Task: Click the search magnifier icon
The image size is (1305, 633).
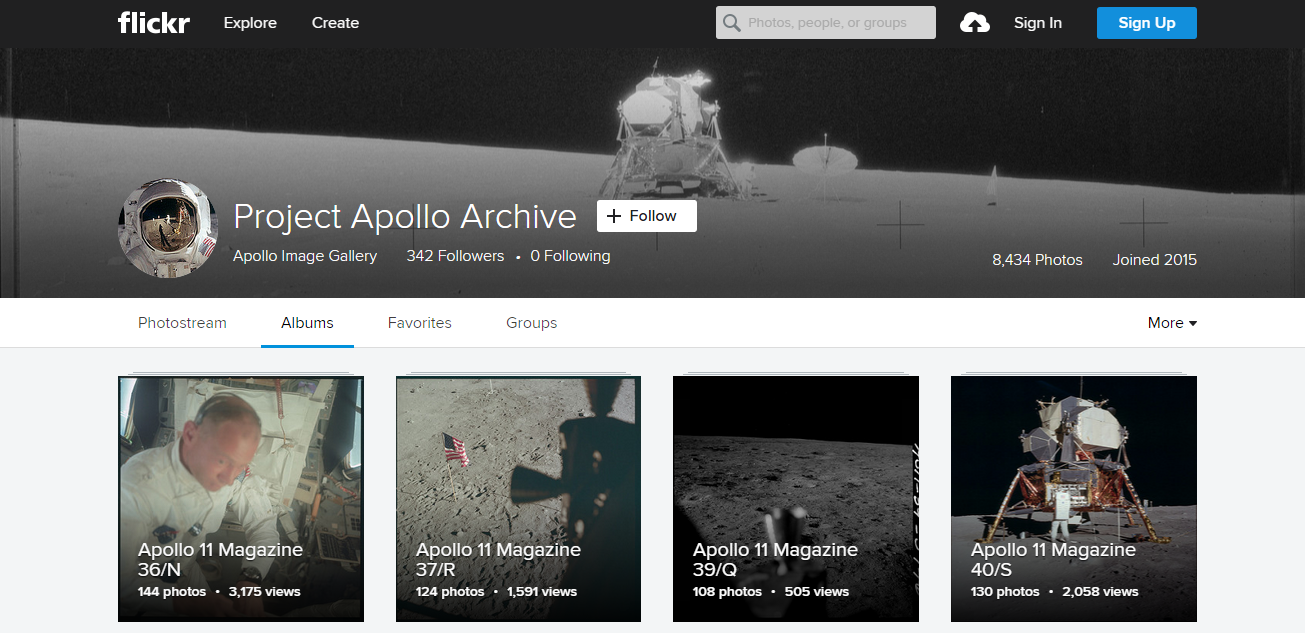Action: click(732, 23)
